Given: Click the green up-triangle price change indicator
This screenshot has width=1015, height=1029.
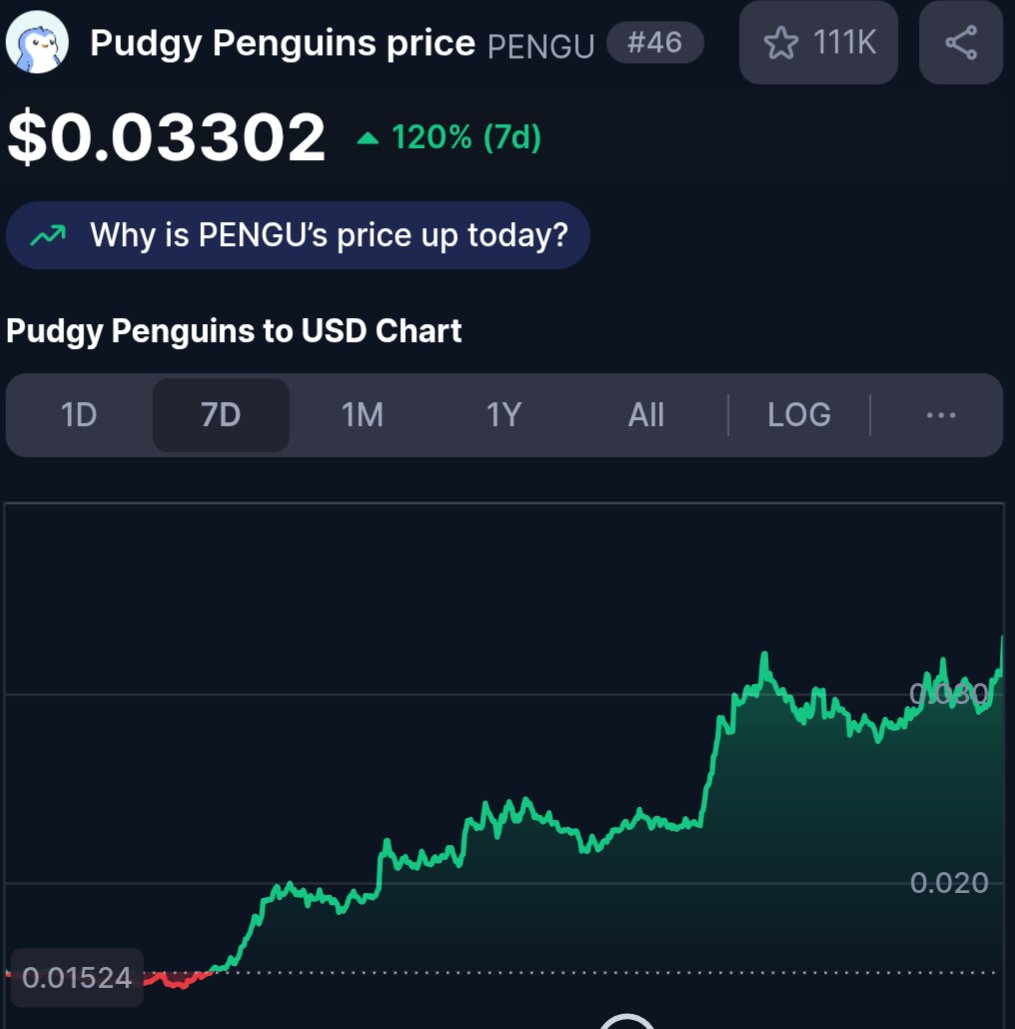Looking at the screenshot, I should (x=367, y=138).
